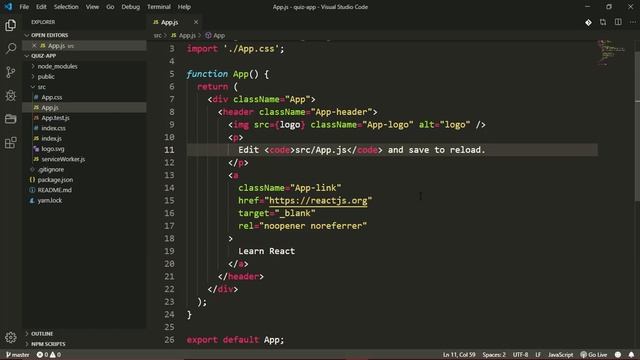Click the warnings count in status bar
The height and width of the screenshot is (360, 640).
(x=56, y=355)
